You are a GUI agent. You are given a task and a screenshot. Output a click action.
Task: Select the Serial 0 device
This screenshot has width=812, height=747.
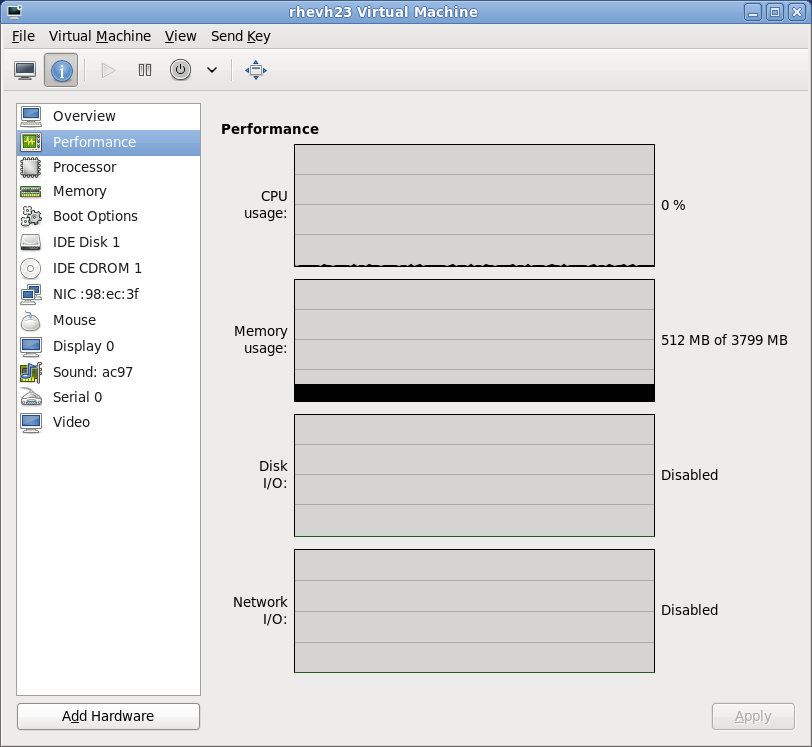point(77,397)
